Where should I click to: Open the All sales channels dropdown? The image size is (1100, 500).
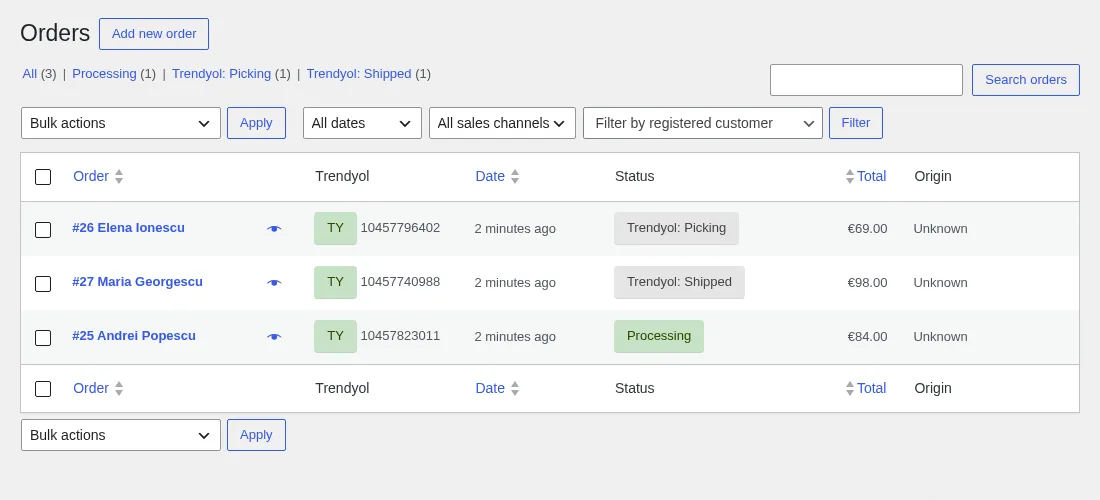point(502,123)
